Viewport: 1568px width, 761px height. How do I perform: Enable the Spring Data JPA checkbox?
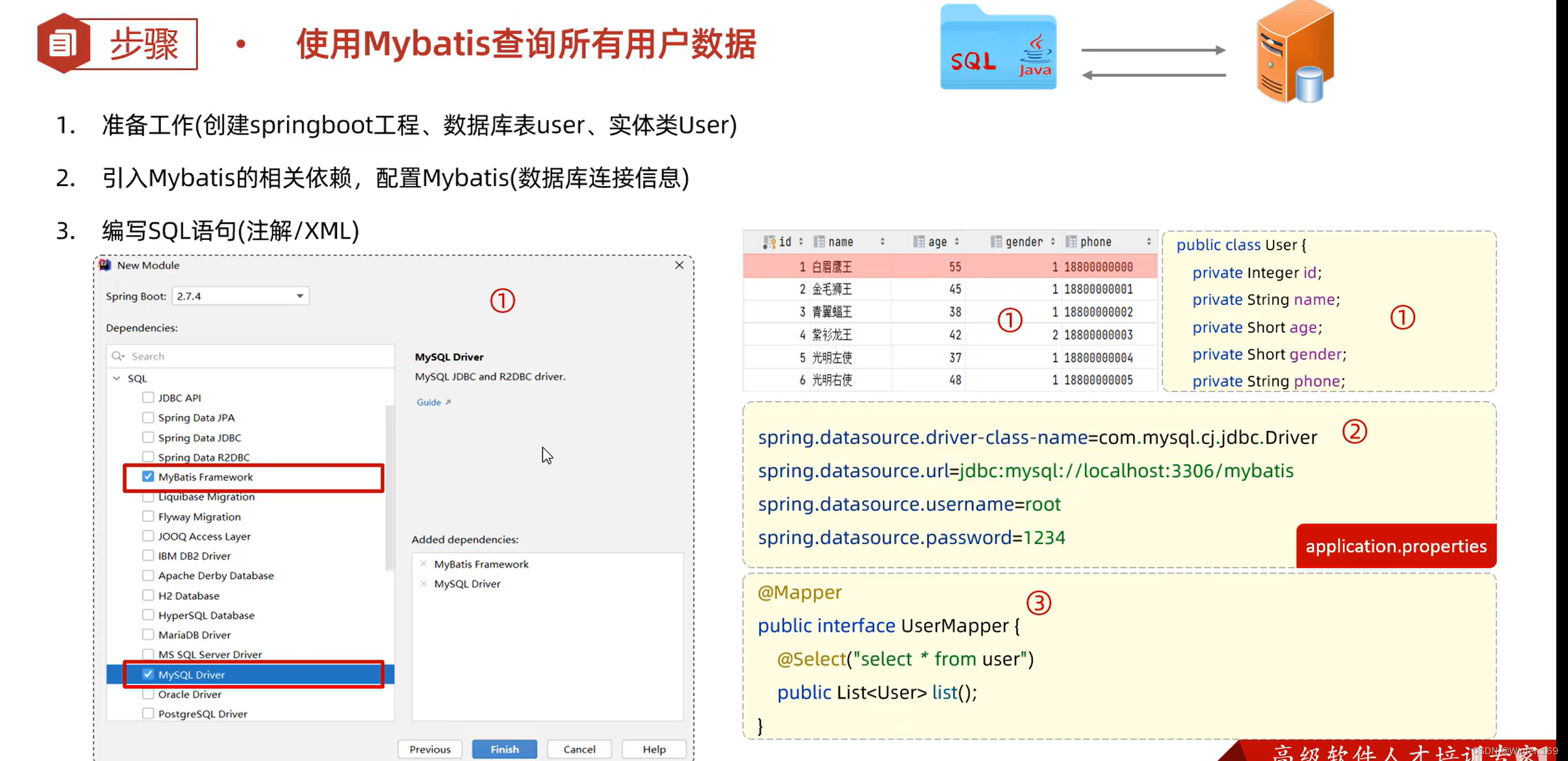(148, 418)
